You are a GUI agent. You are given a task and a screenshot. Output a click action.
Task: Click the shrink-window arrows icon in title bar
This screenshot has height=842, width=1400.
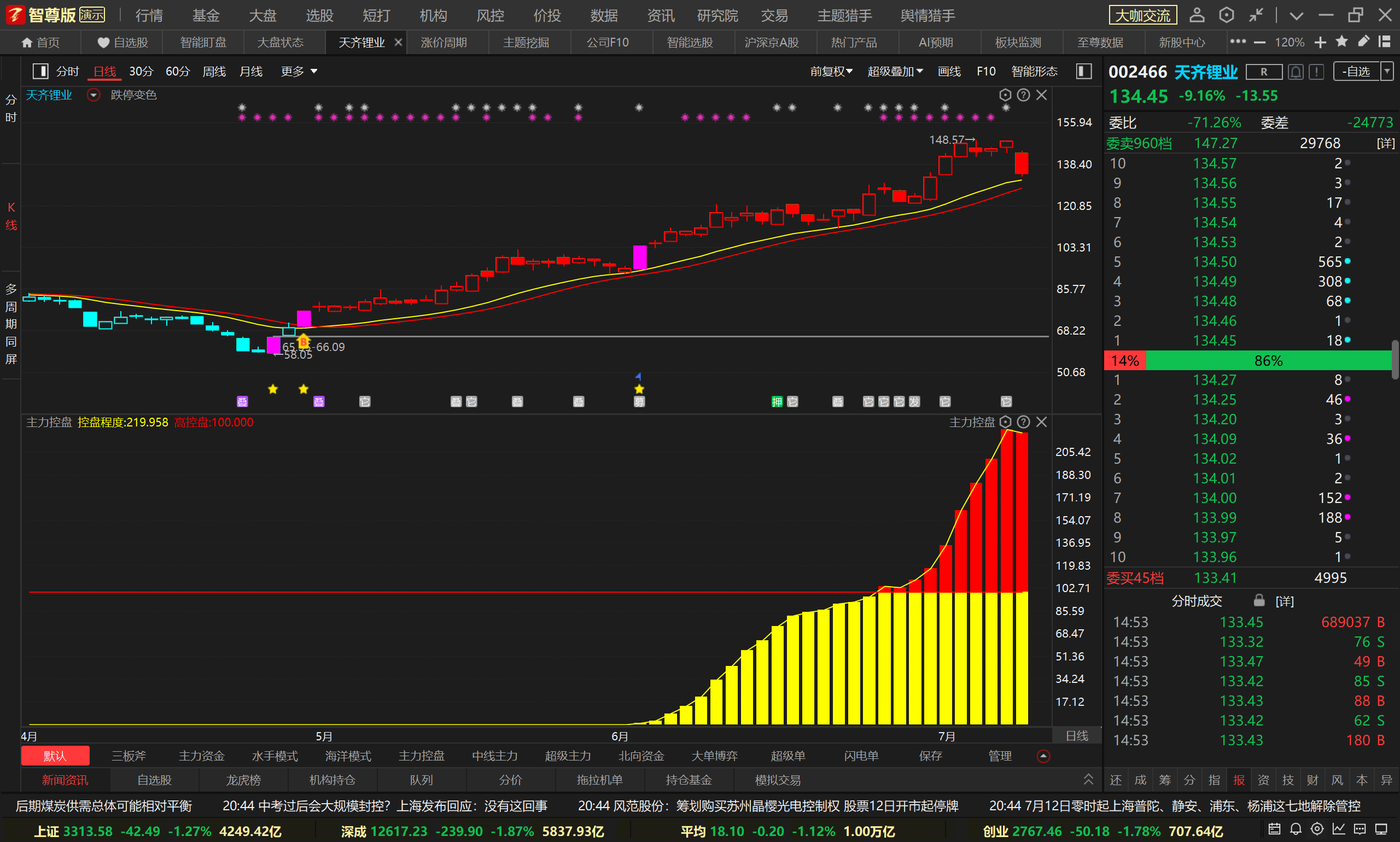tap(1256, 15)
